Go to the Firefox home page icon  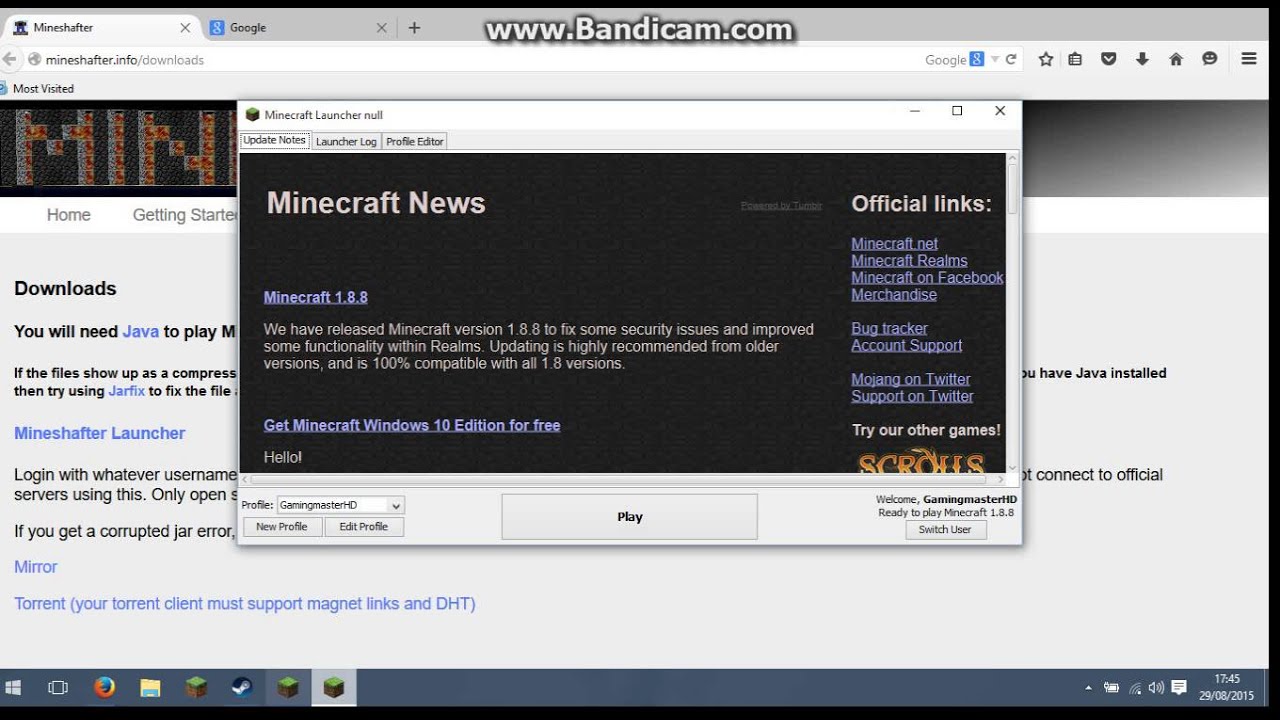pyautogui.click(x=1176, y=59)
